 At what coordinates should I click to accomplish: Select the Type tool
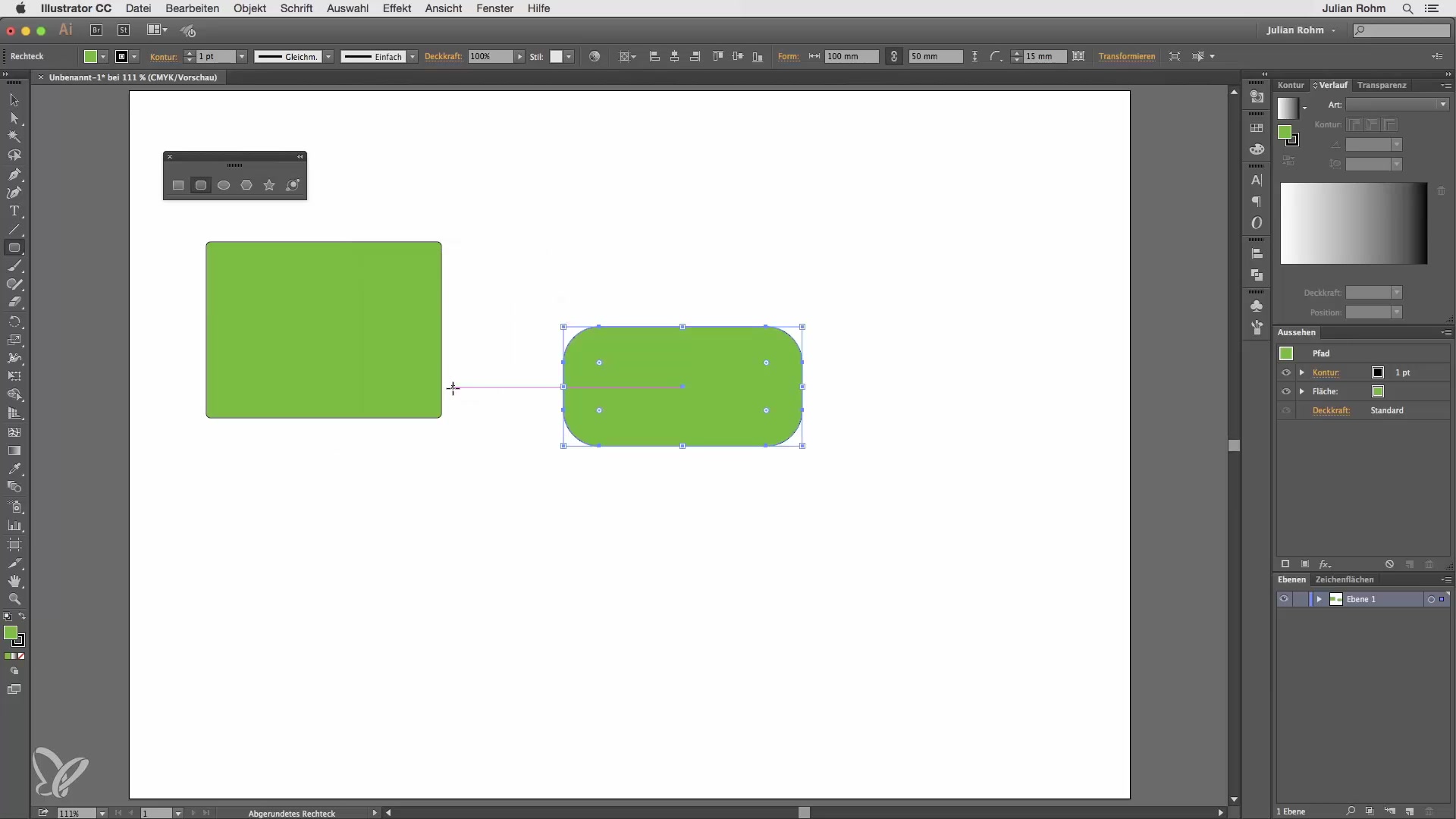click(14, 212)
